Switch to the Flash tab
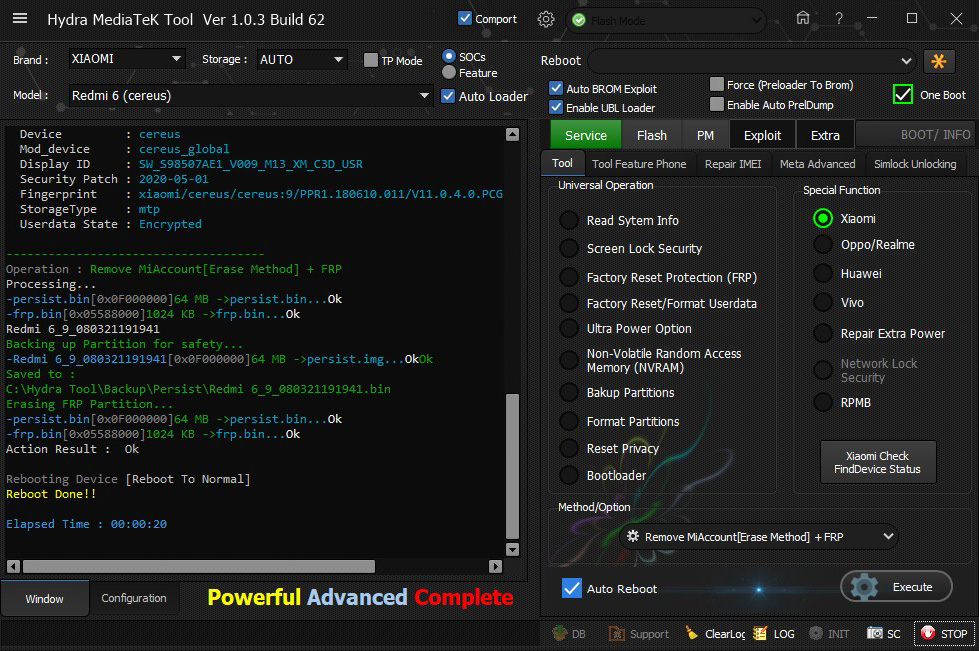 pos(651,135)
